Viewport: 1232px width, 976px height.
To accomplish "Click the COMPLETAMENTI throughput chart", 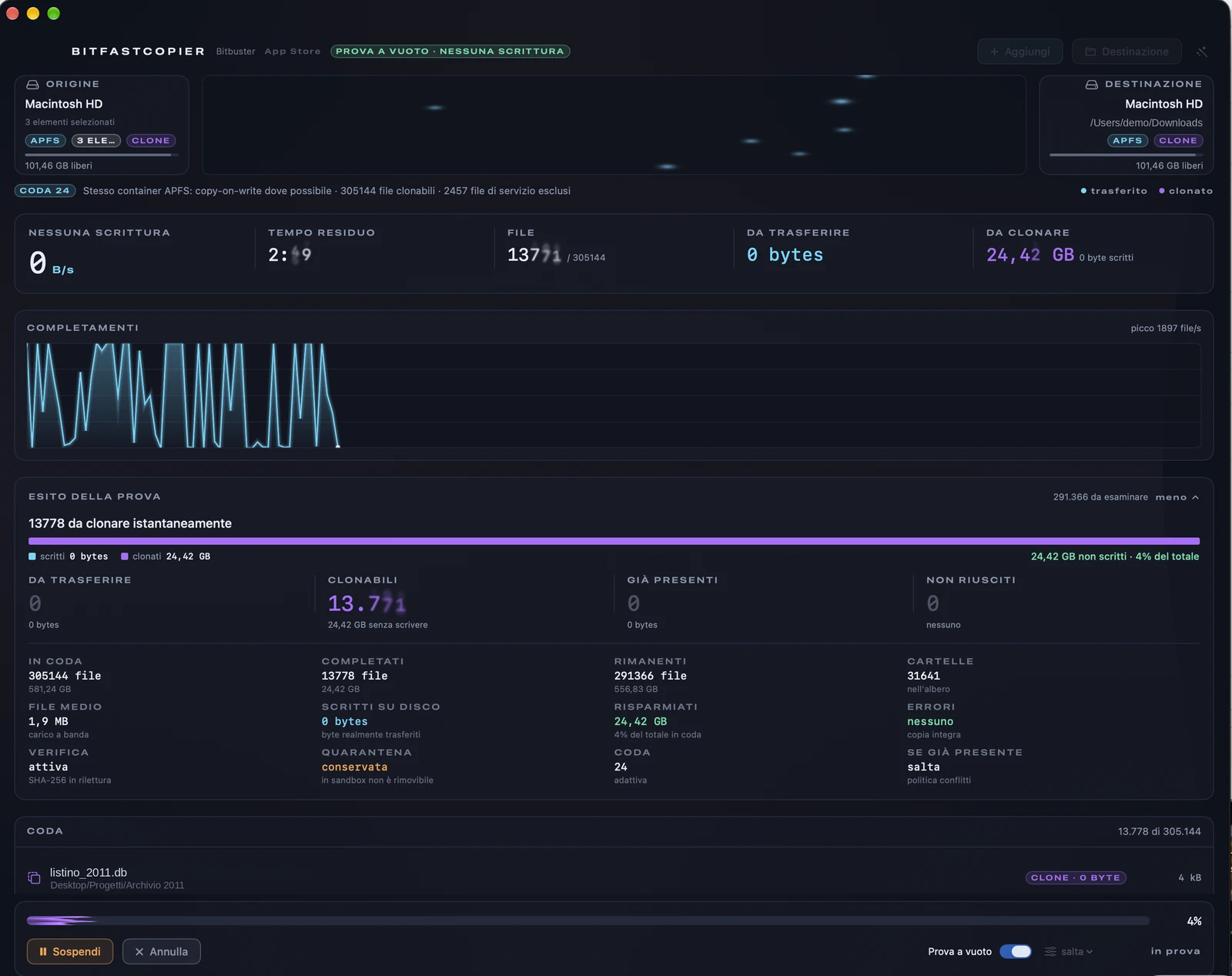I will [x=614, y=396].
